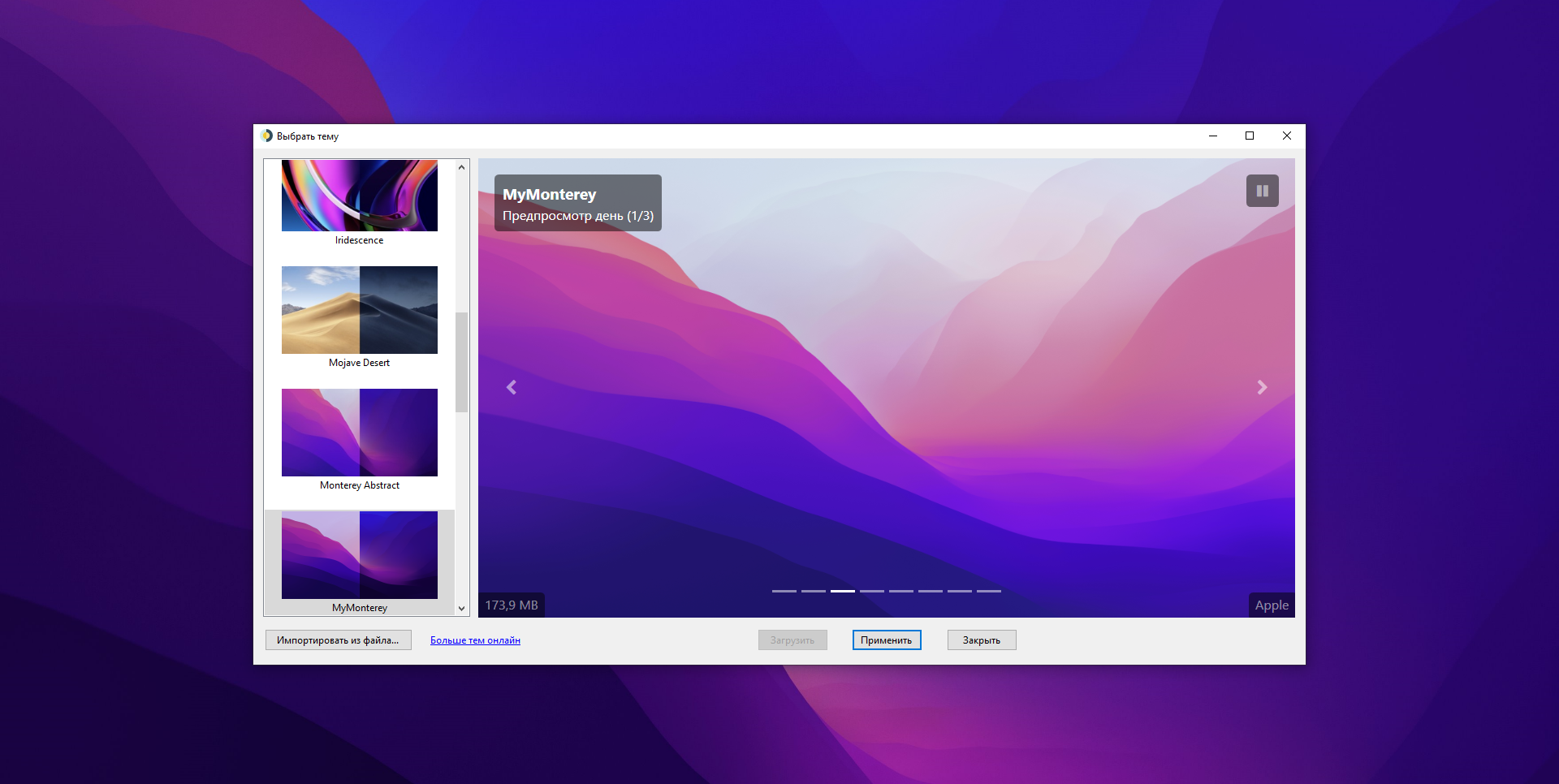
Task: Click the highlighted third carousel dot
Action: point(842,592)
